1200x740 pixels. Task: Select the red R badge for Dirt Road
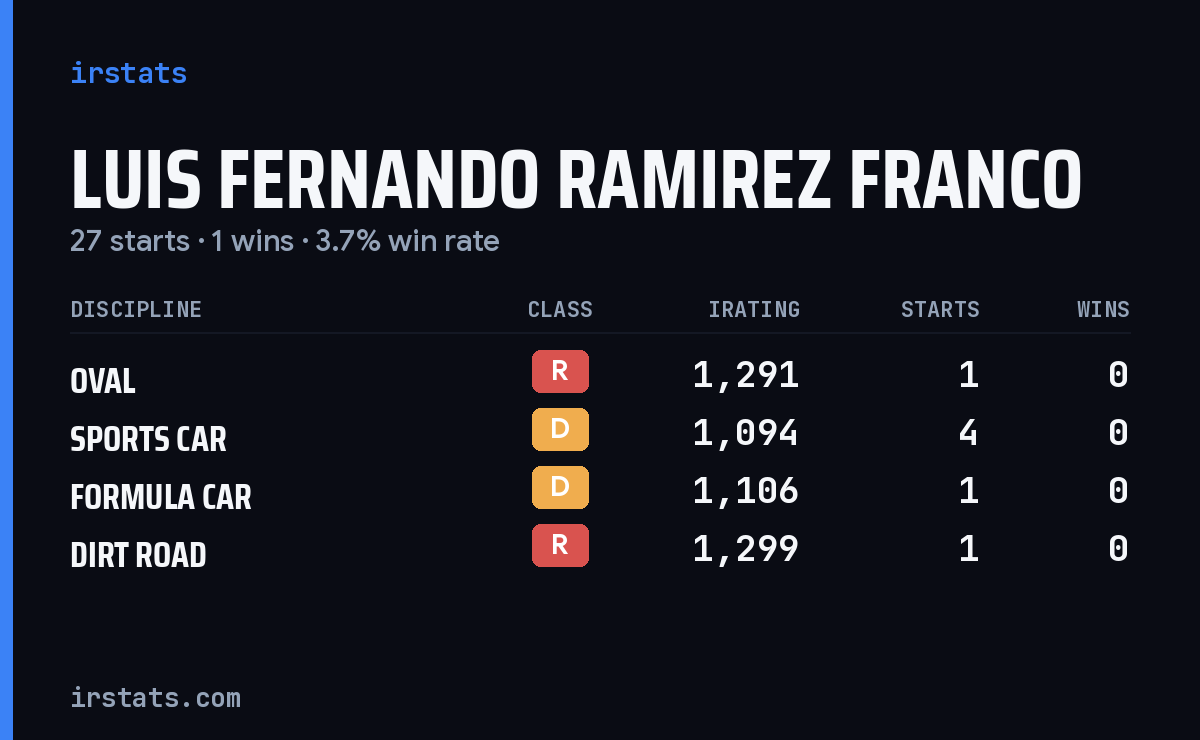coord(560,545)
